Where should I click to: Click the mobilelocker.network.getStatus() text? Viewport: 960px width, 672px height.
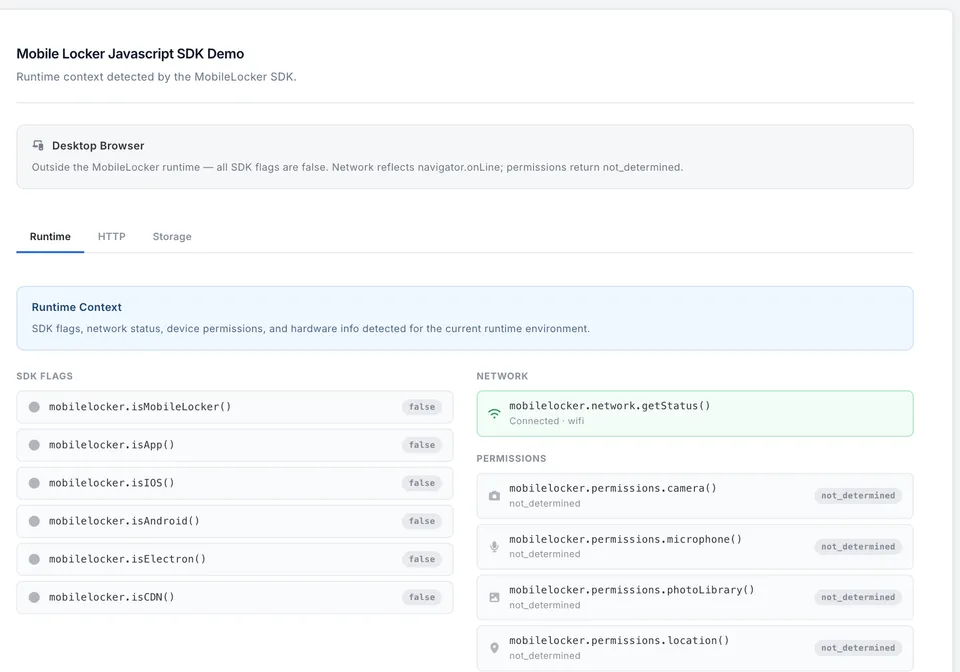pos(610,406)
